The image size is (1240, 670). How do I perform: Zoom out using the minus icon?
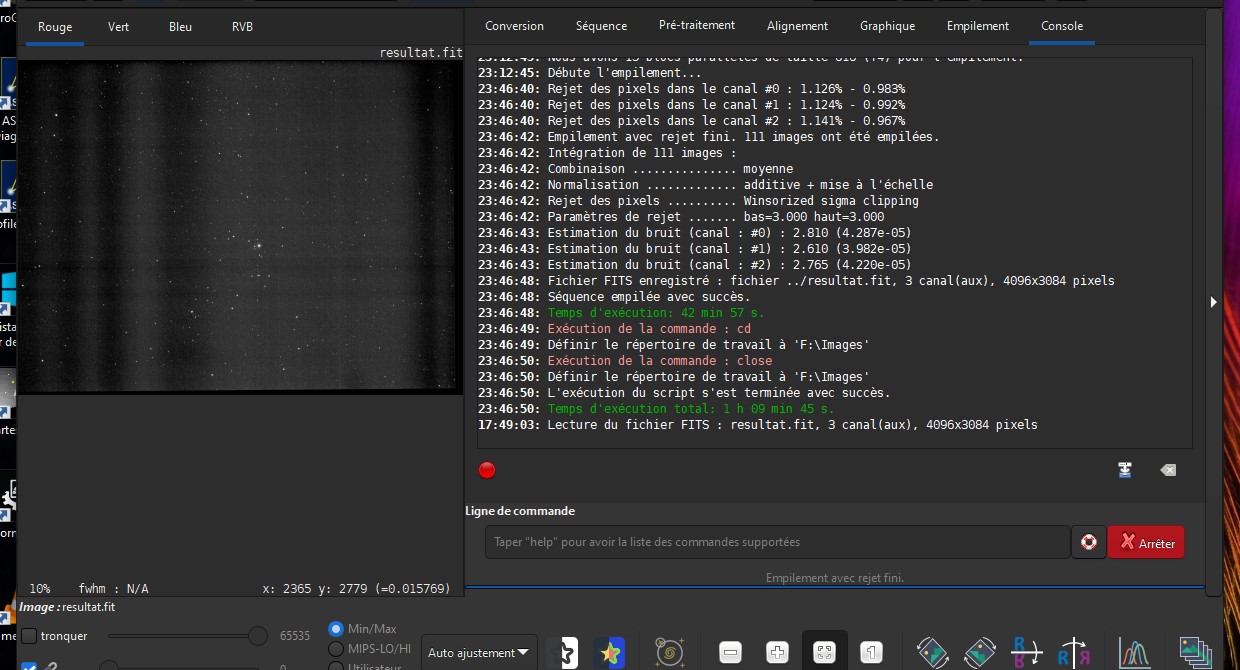tap(730, 653)
